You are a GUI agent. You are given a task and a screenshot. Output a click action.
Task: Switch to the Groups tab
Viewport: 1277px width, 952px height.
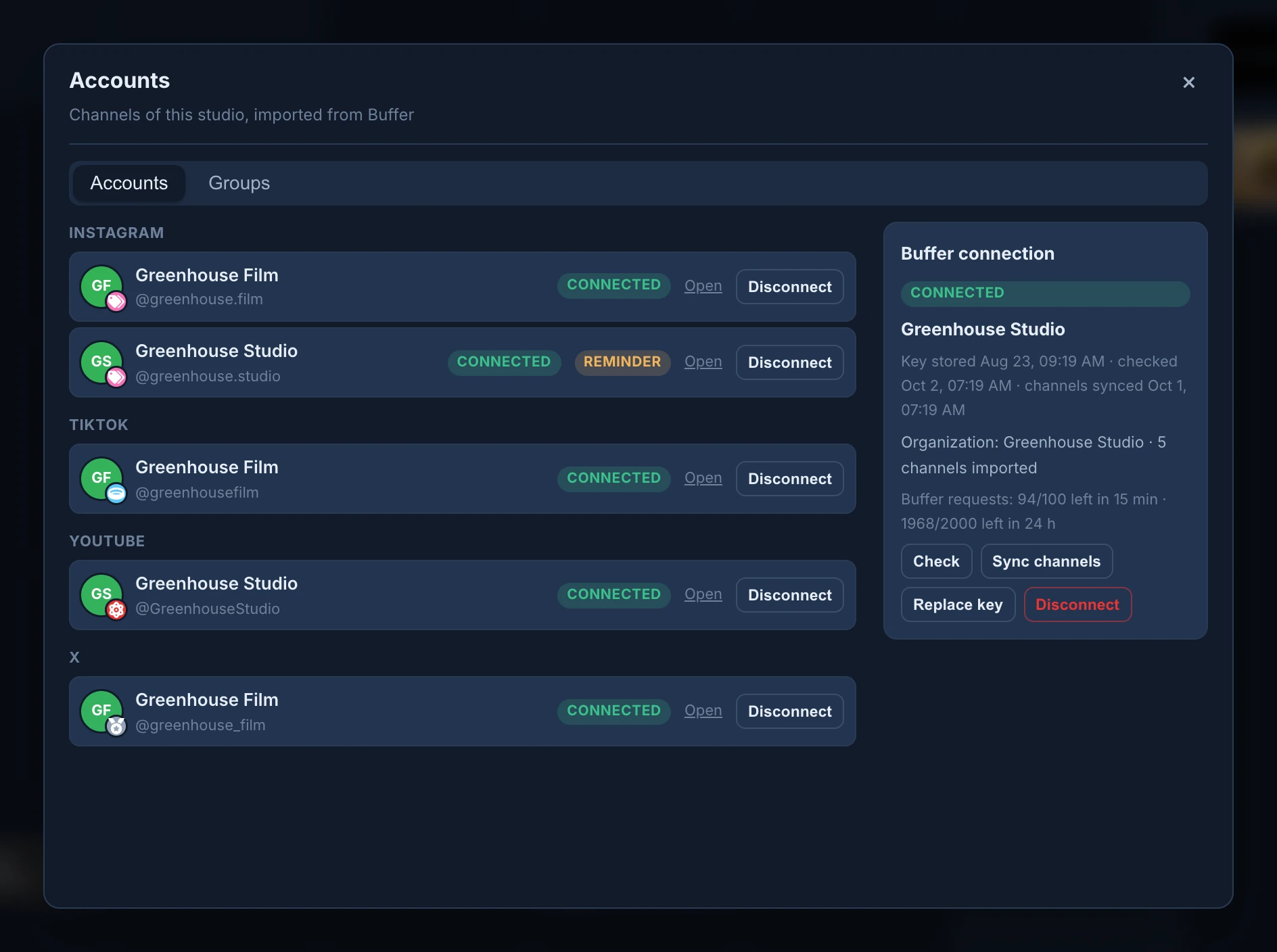(239, 183)
